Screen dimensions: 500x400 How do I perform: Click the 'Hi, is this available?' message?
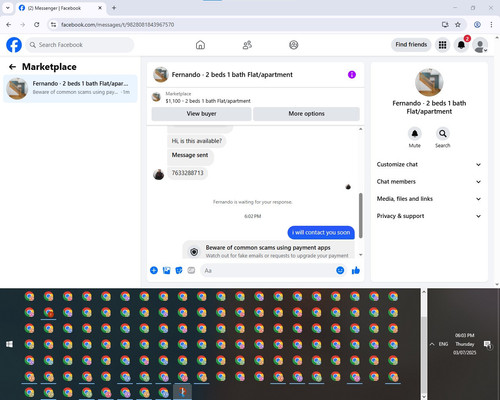click(197, 141)
